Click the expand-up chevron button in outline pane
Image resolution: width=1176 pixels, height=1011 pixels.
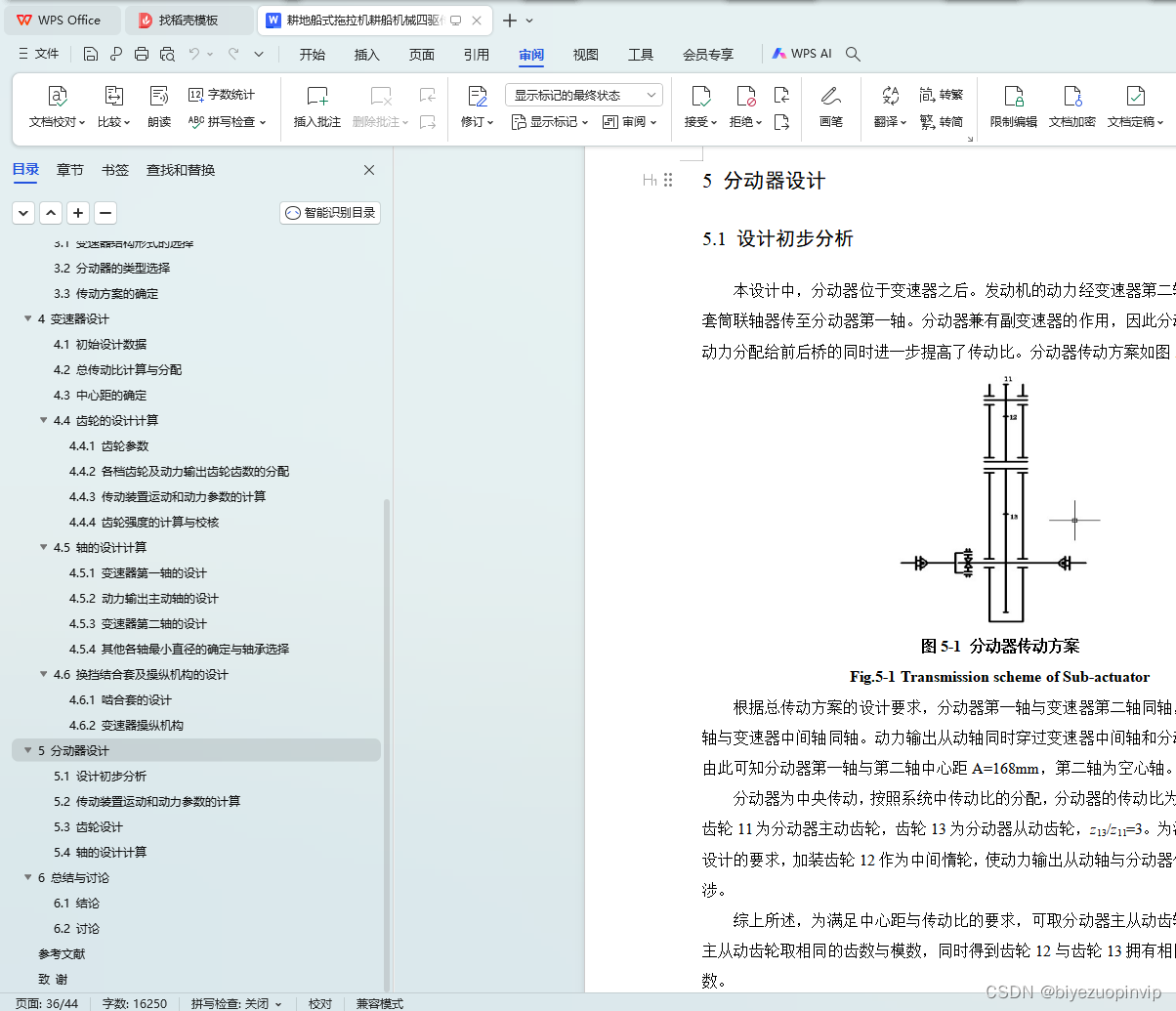point(51,213)
